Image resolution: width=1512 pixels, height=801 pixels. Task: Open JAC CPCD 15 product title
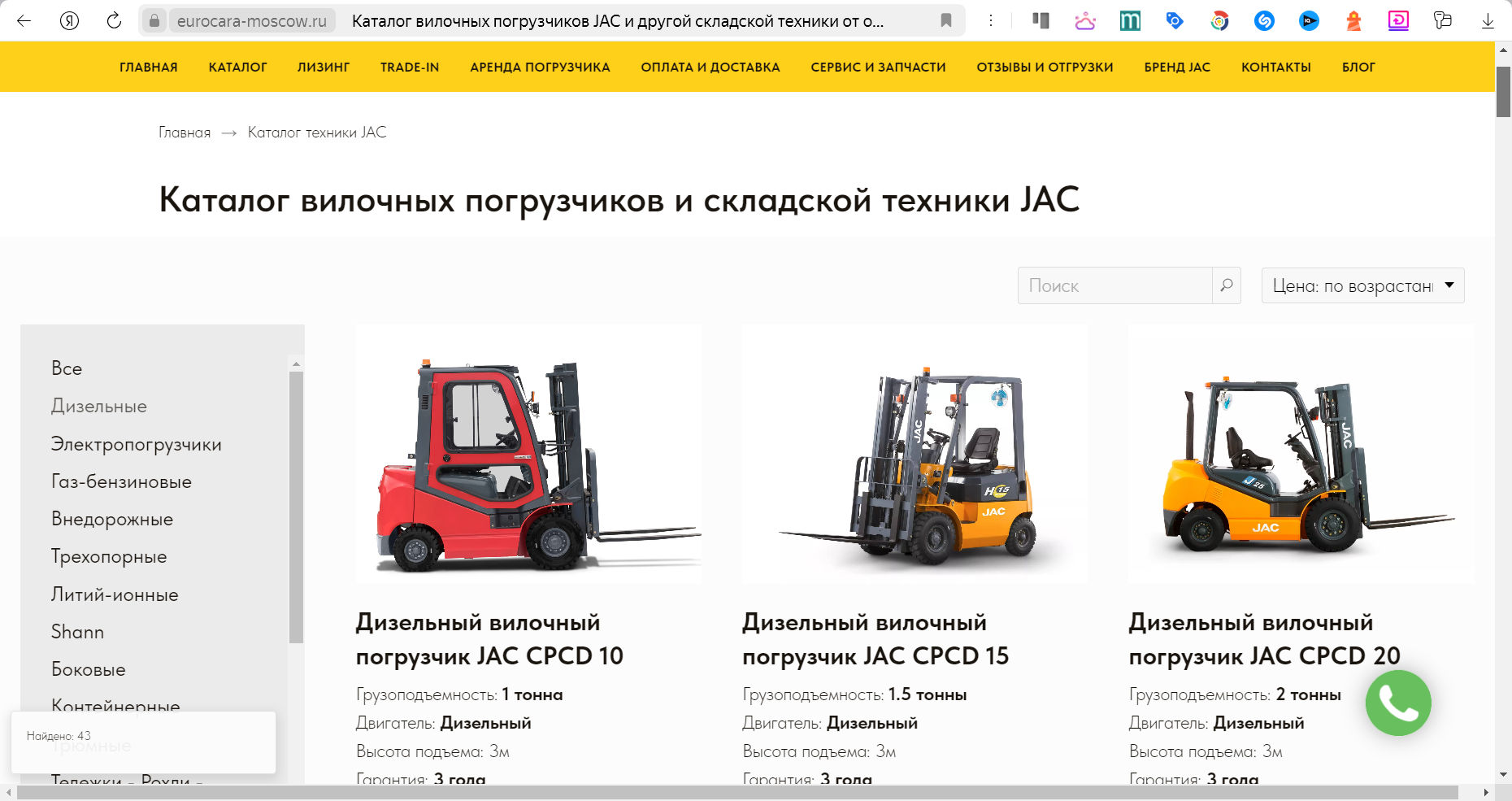875,639
